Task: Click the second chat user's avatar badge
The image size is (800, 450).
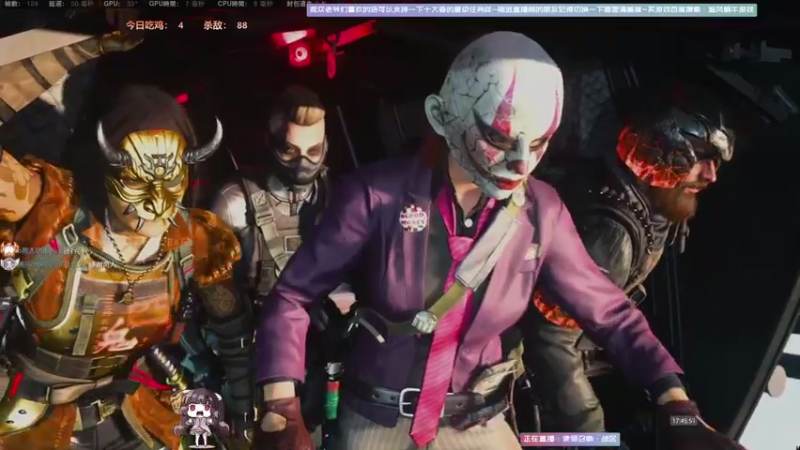Action: 9,264
